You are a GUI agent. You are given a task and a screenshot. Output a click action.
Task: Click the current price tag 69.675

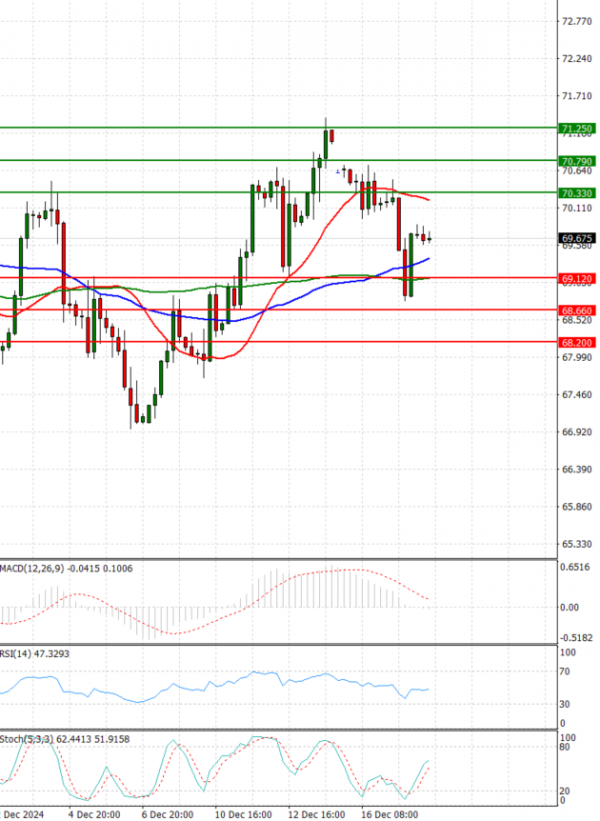click(x=578, y=238)
